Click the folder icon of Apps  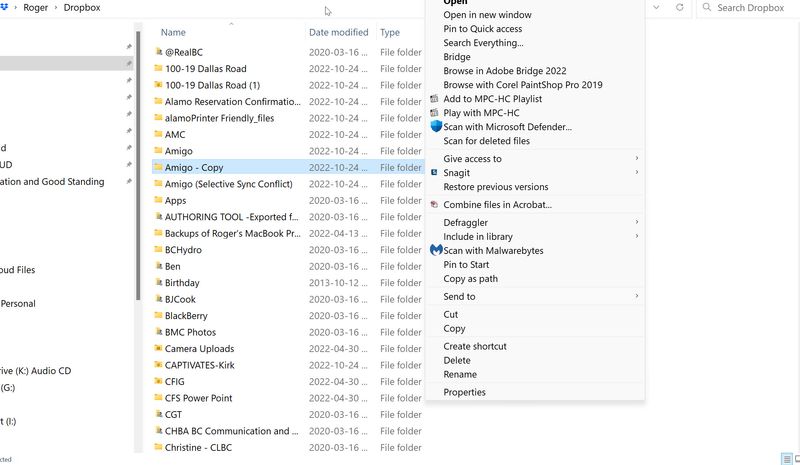[x=158, y=200]
